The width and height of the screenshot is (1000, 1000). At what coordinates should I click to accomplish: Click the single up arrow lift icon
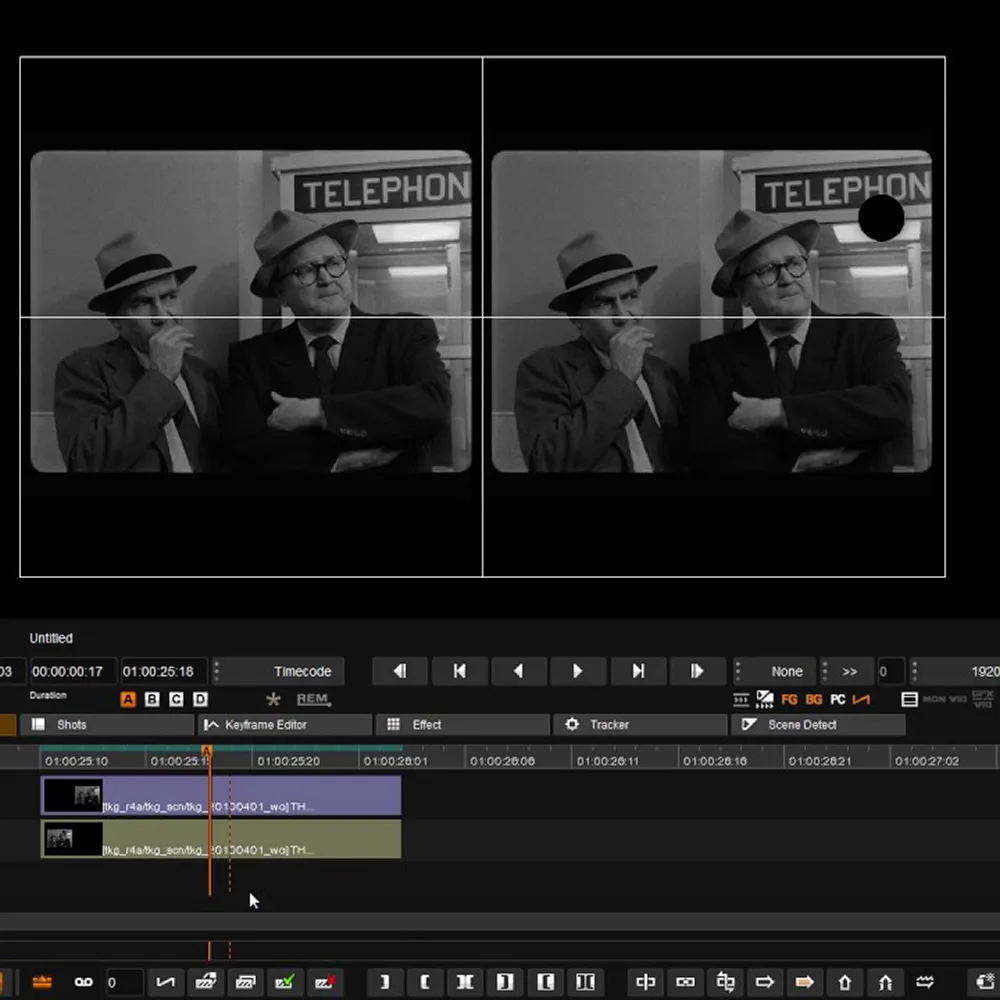[x=845, y=982]
